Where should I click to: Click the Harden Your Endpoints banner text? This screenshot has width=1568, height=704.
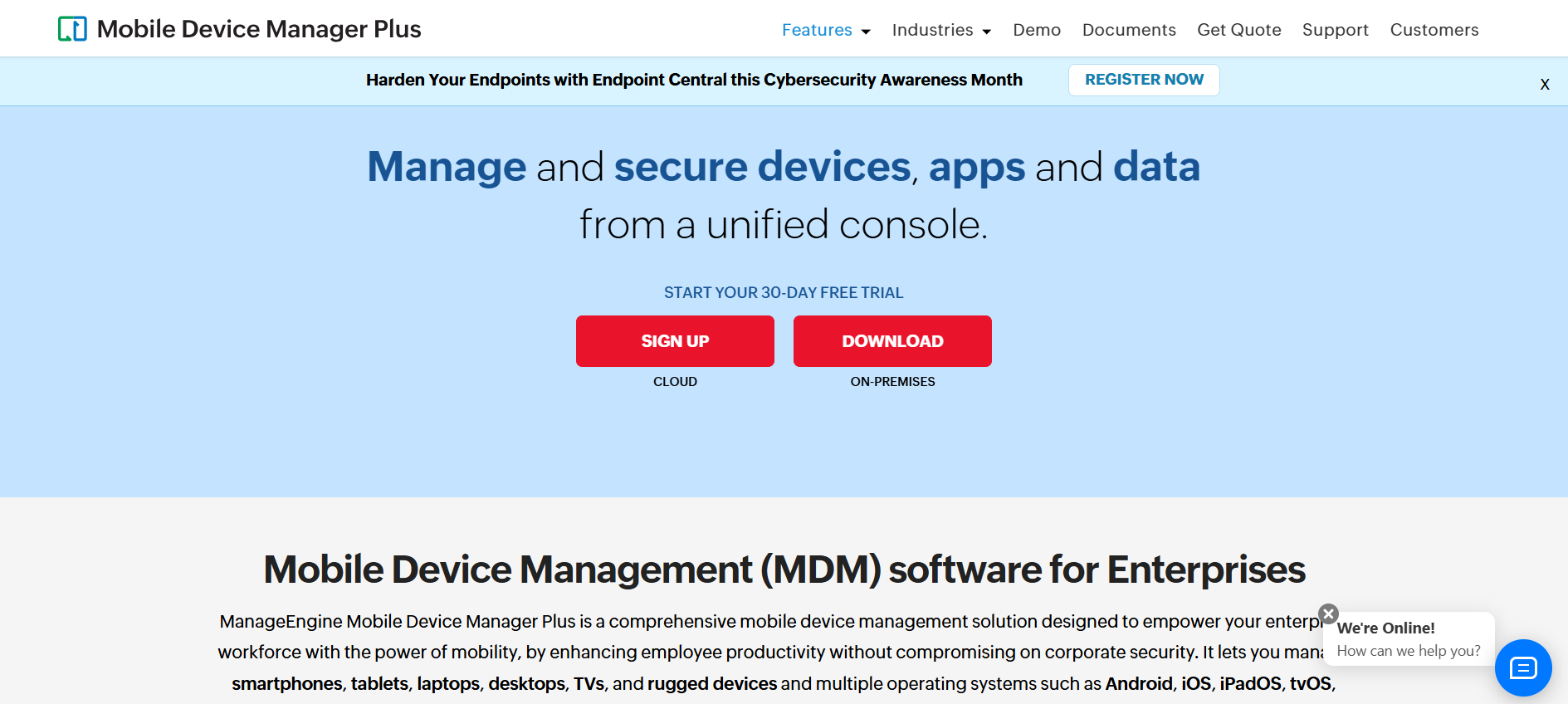[694, 80]
